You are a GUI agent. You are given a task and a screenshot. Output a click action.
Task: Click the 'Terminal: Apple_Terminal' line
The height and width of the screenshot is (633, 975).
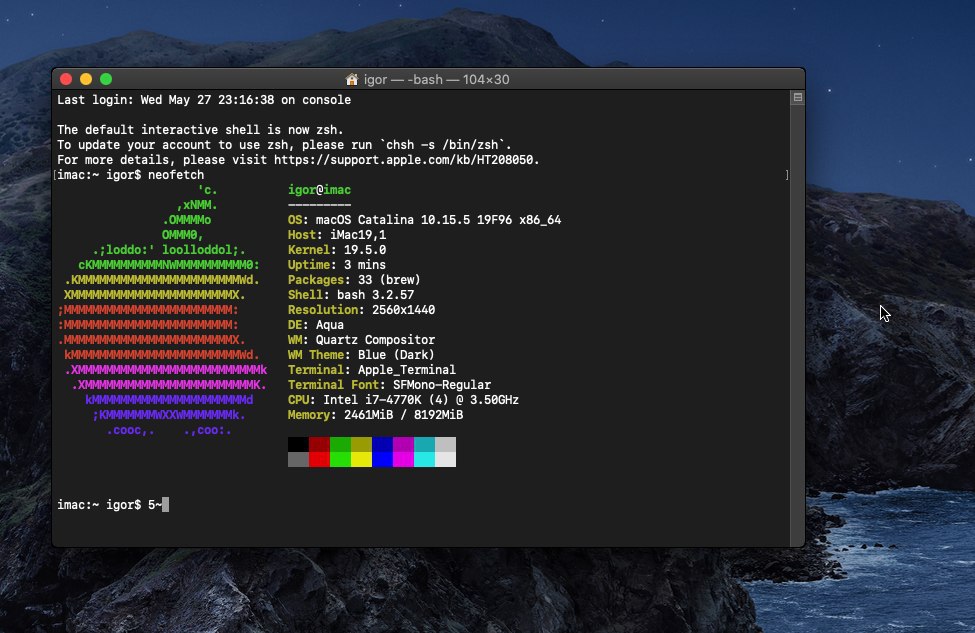372,369
